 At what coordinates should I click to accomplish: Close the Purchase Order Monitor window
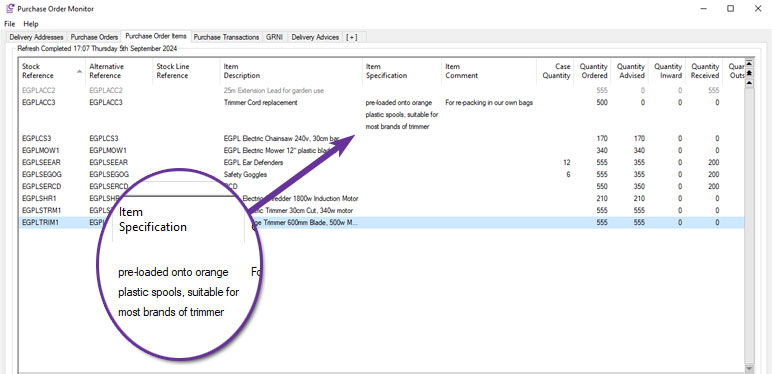pos(758,8)
